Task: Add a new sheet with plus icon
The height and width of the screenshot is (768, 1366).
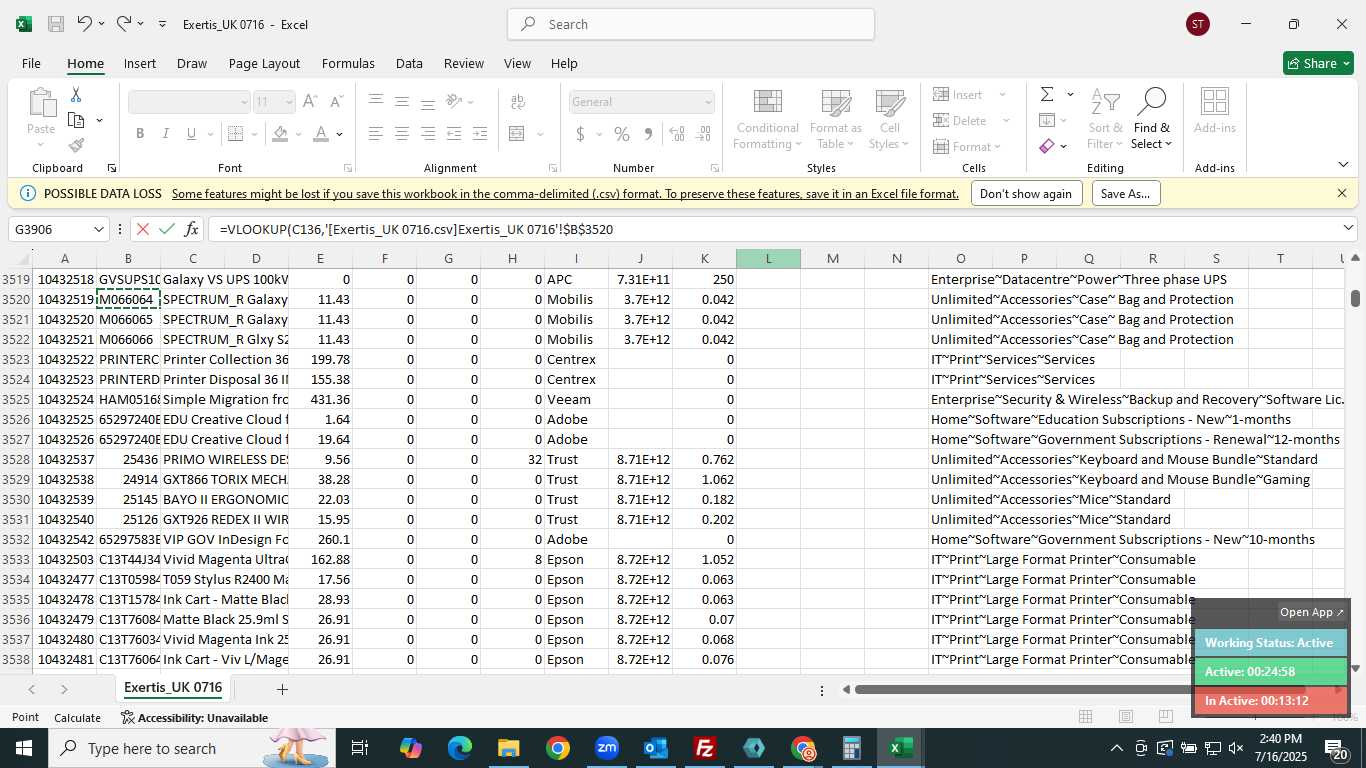Action: 282,689
